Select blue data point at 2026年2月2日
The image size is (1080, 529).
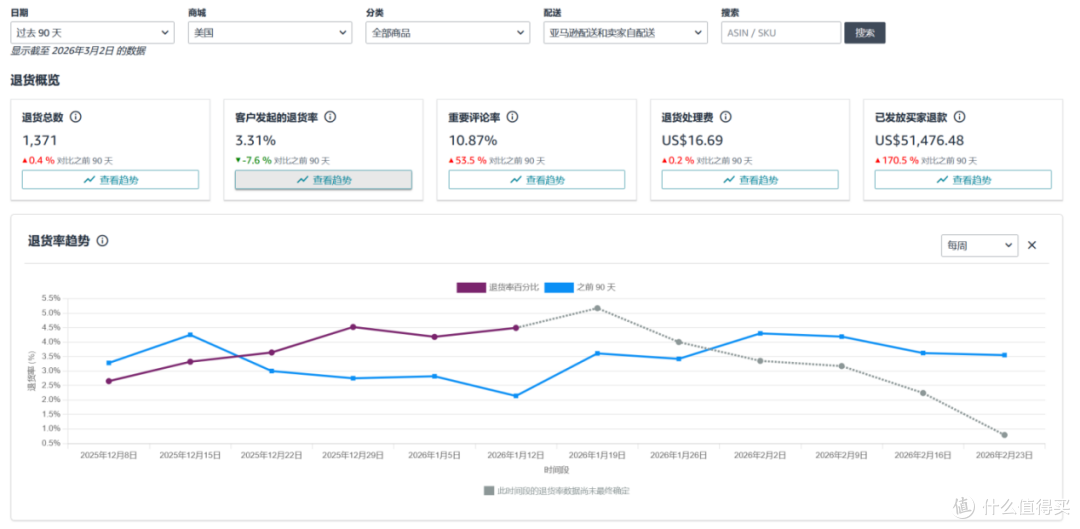click(x=760, y=333)
